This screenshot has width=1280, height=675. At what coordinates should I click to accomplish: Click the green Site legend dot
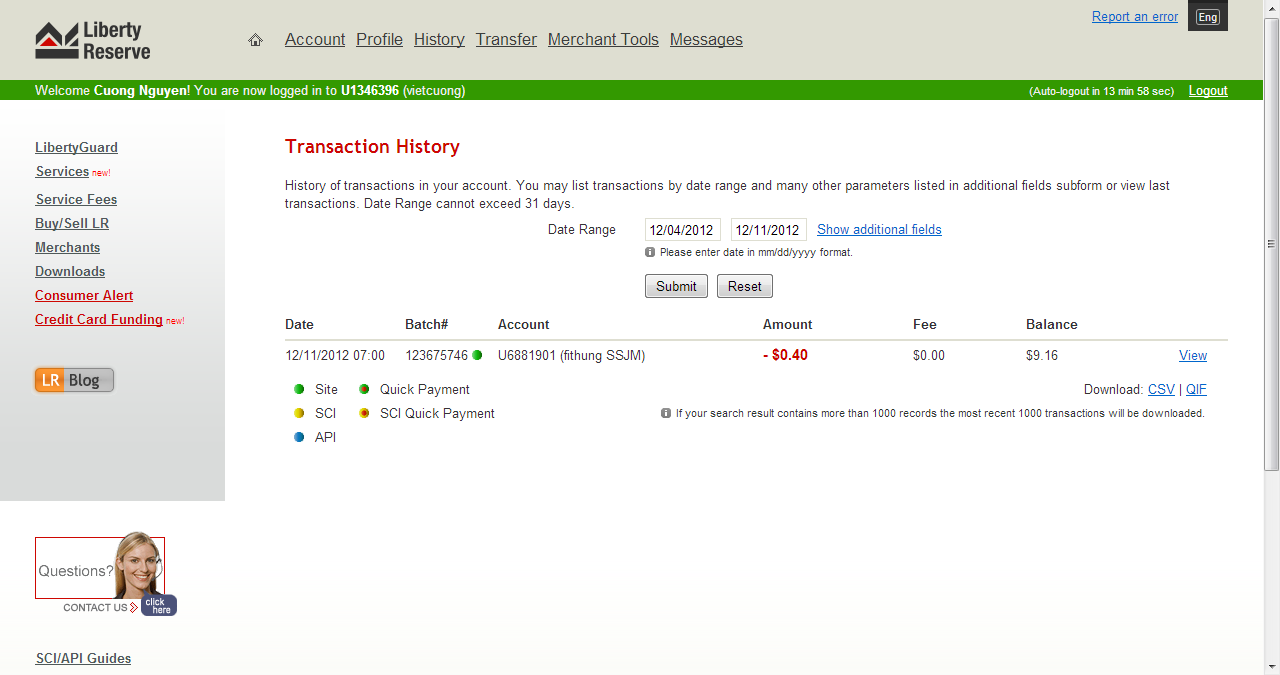299,389
